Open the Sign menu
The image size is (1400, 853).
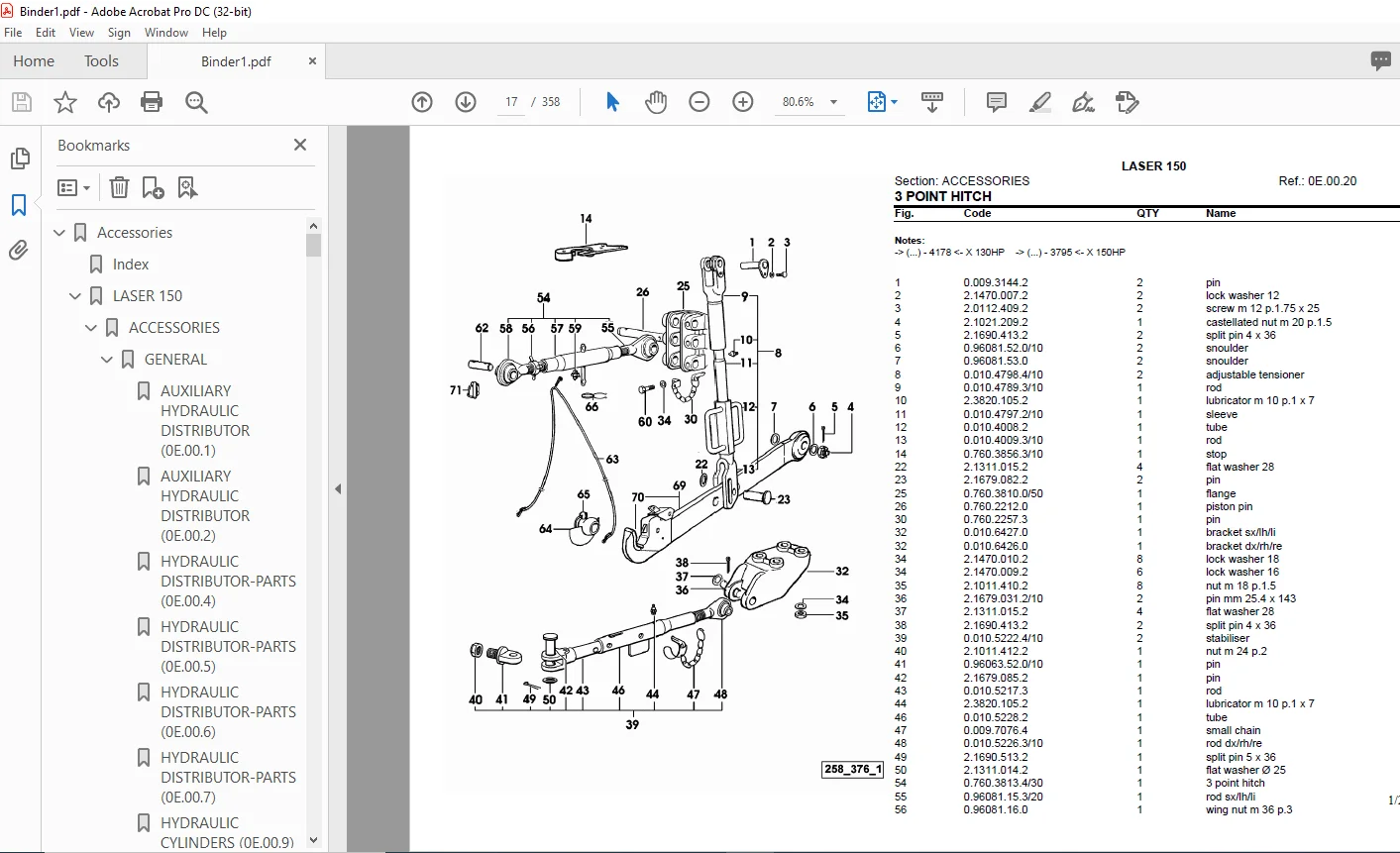pos(119,33)
